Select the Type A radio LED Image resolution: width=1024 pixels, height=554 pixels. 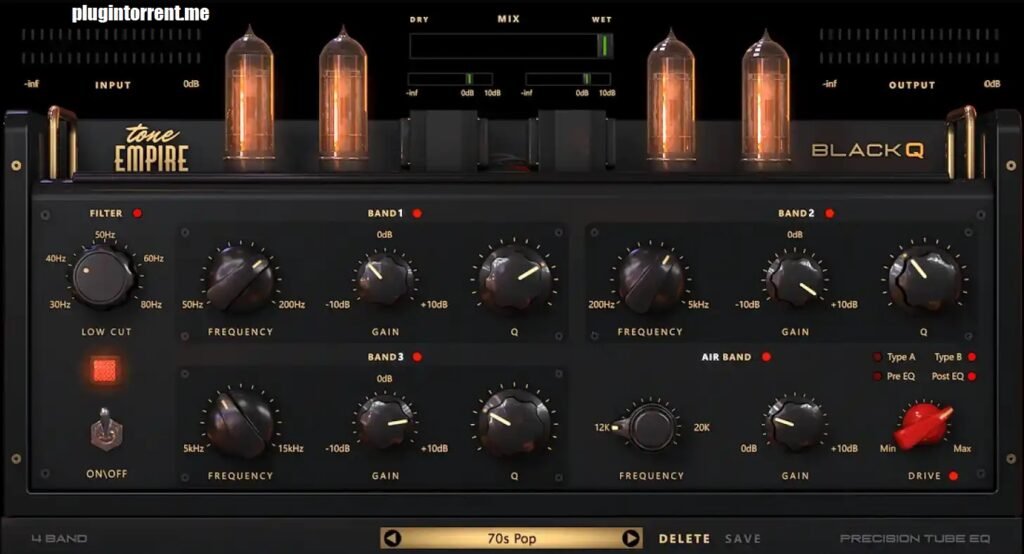(877, 357)
